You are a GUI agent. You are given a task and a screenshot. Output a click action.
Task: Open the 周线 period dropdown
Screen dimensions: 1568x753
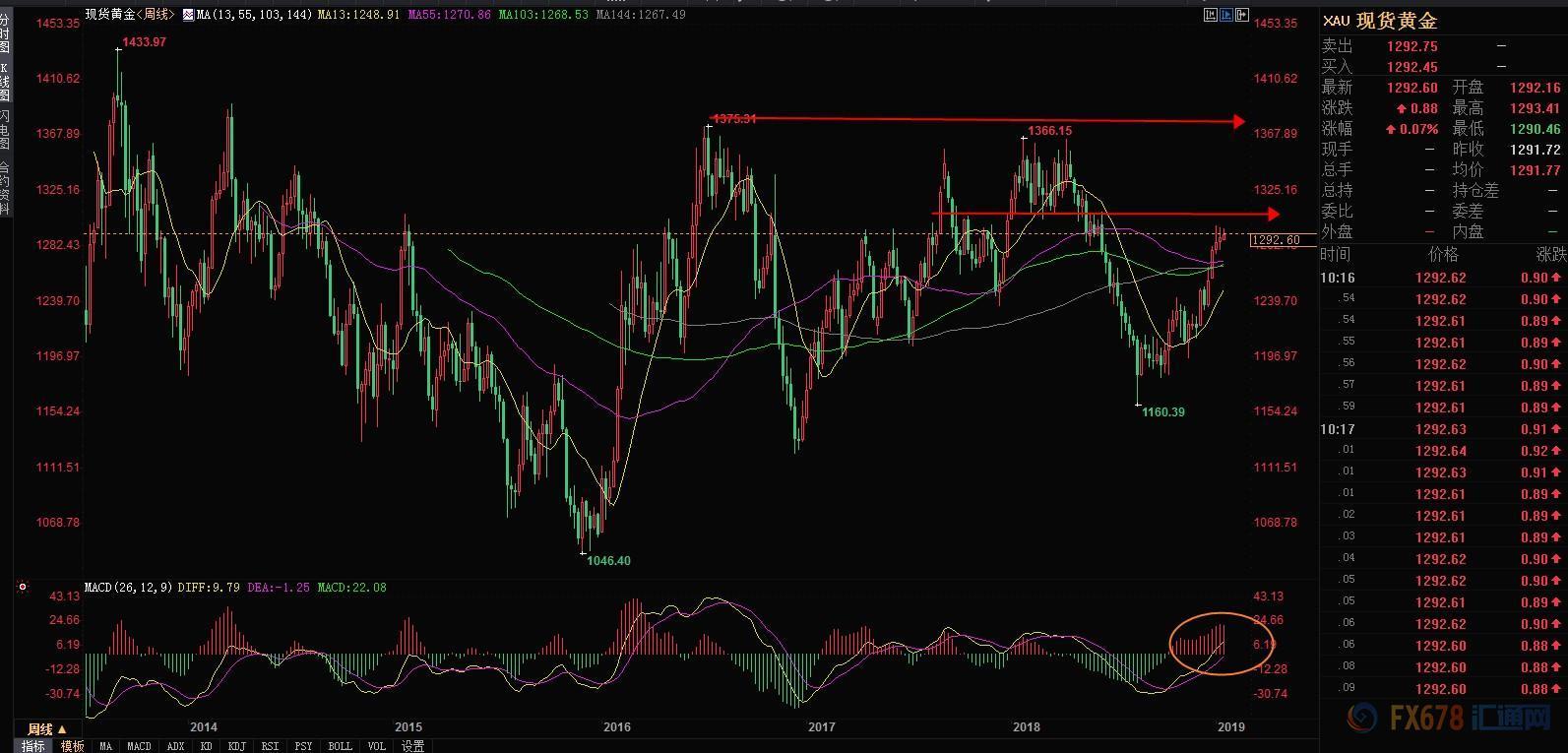(x=45, y=729)
